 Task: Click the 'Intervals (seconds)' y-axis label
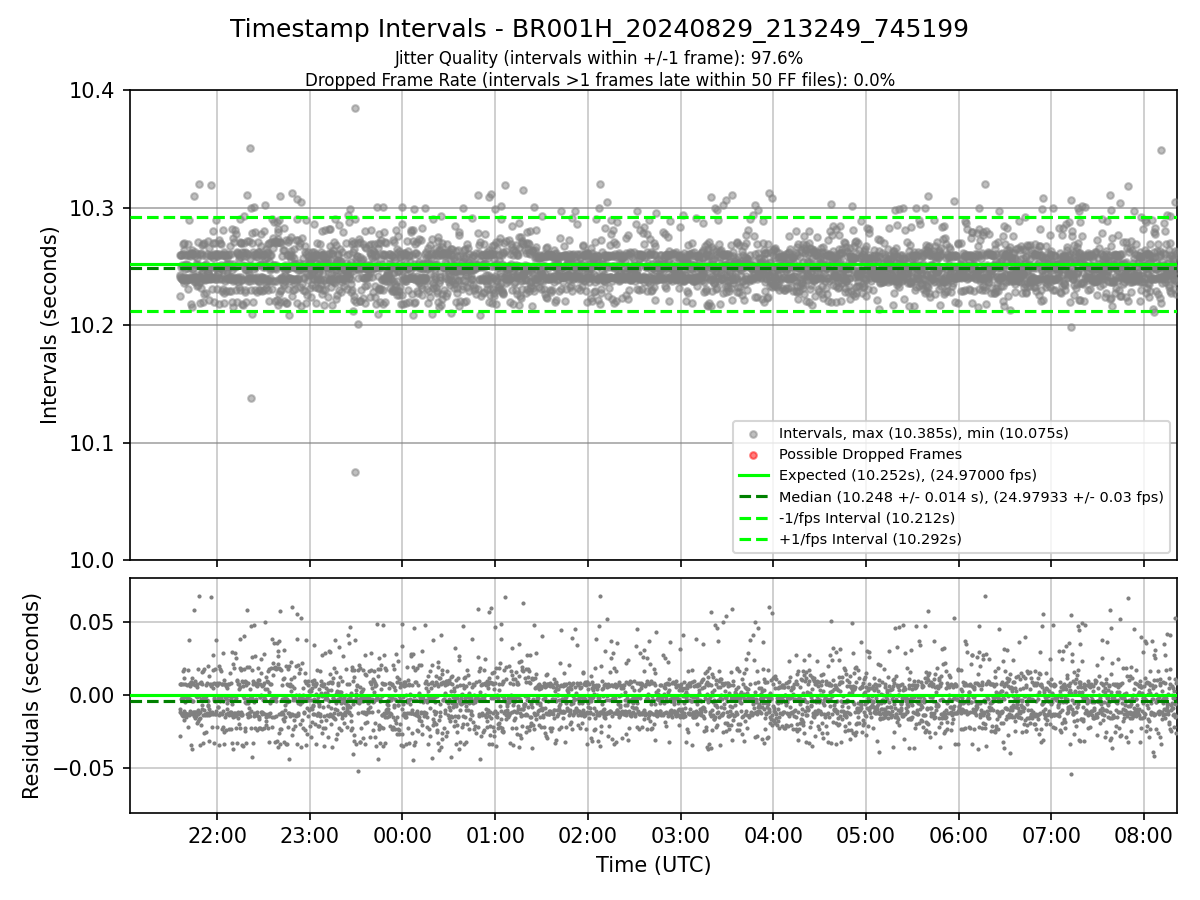click(x=50, y=325)
